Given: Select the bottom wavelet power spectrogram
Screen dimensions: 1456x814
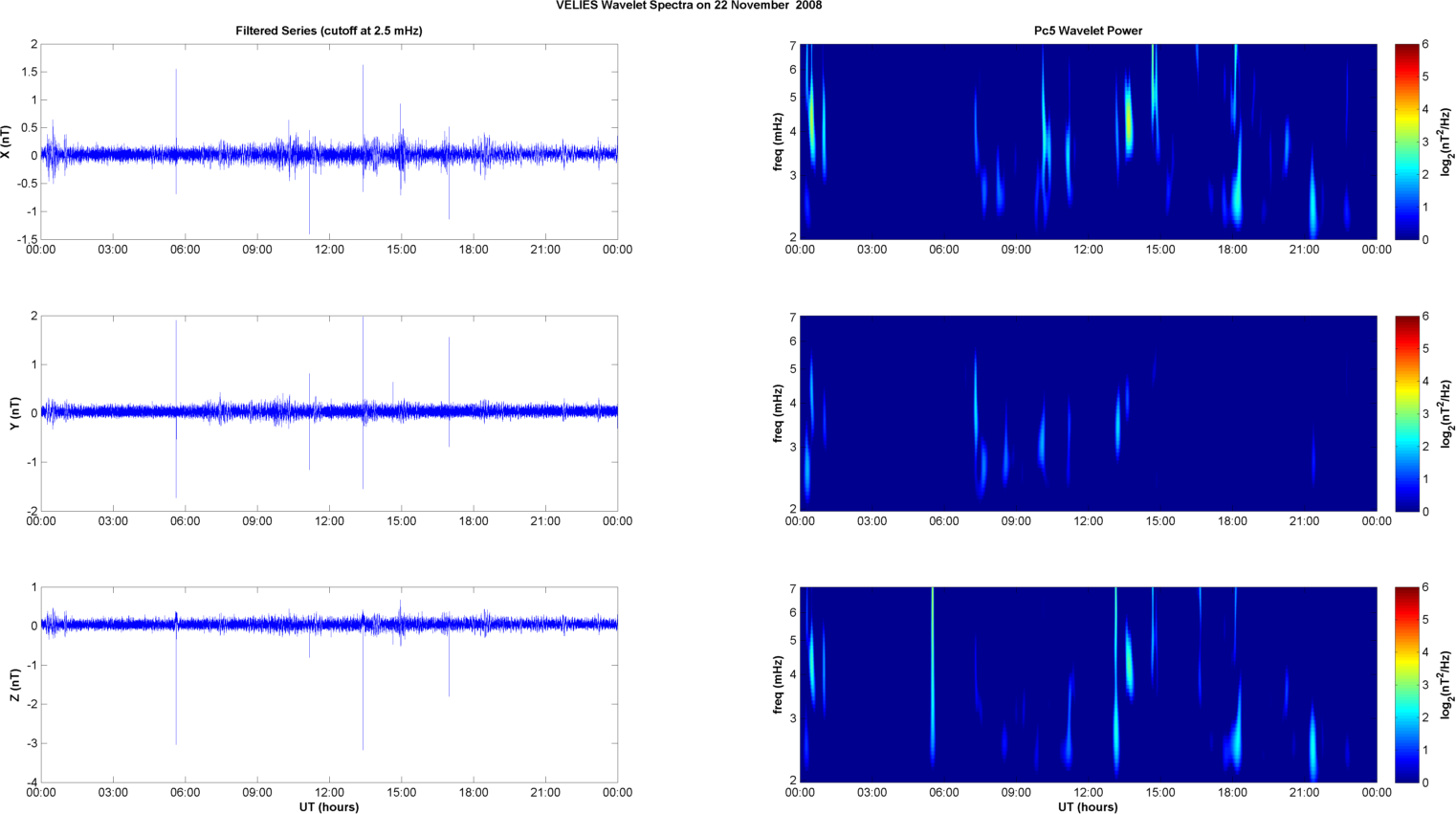Looking at the screenshot, I should 1088,685.
